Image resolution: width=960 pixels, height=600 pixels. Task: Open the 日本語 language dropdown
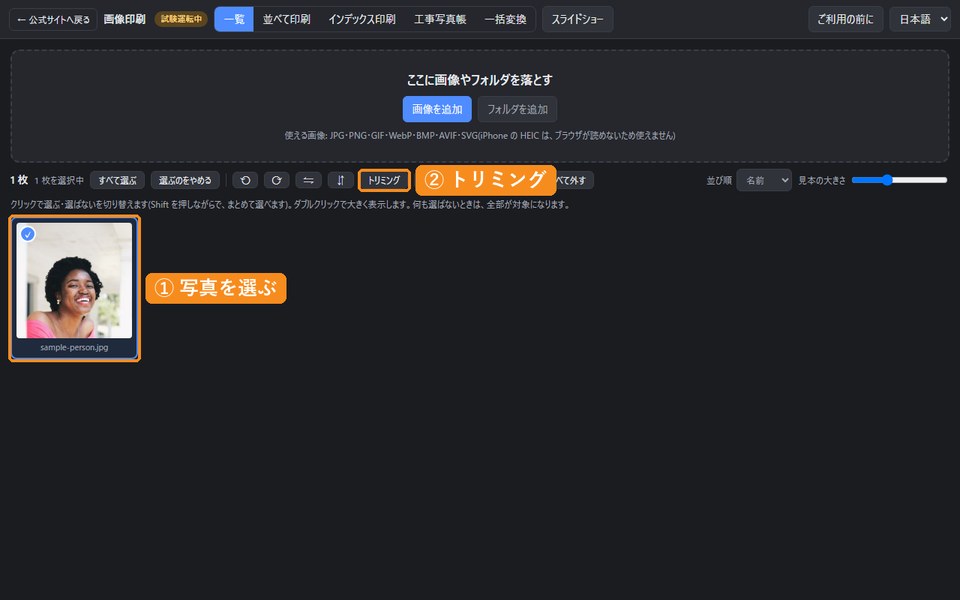[920, 19]
